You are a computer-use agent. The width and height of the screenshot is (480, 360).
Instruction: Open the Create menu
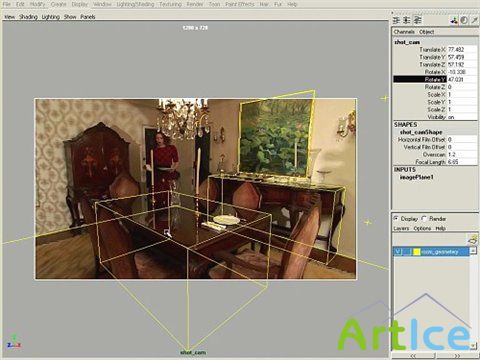point(59,4)
